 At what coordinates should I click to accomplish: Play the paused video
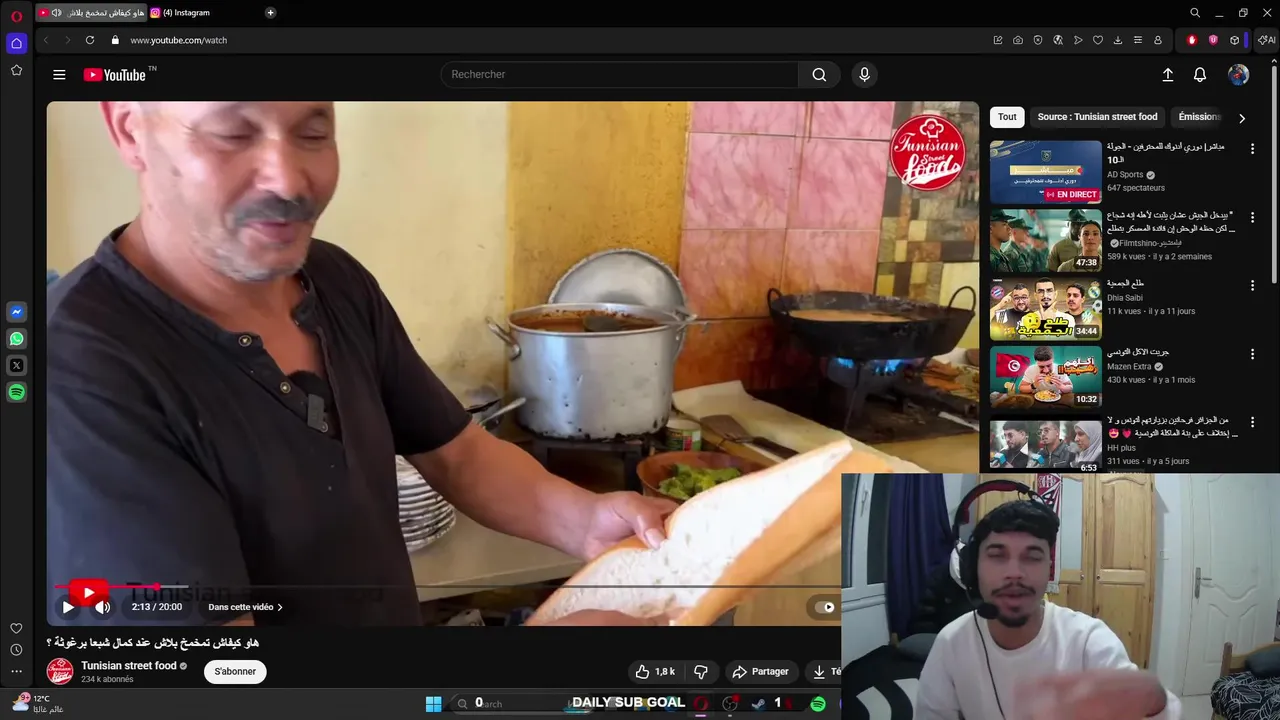tap(68, 607)
